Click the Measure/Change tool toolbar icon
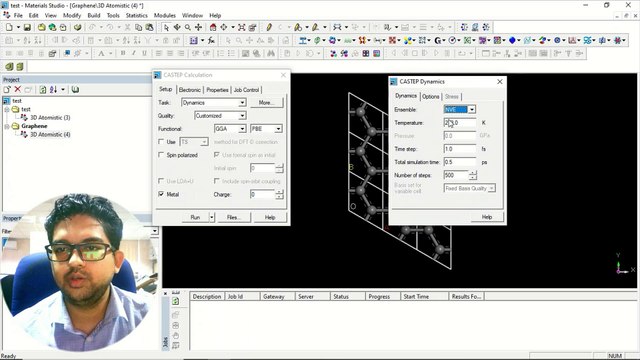Viewport: 640px width, 360px height. pyautogui.click(x=337, y=27)
